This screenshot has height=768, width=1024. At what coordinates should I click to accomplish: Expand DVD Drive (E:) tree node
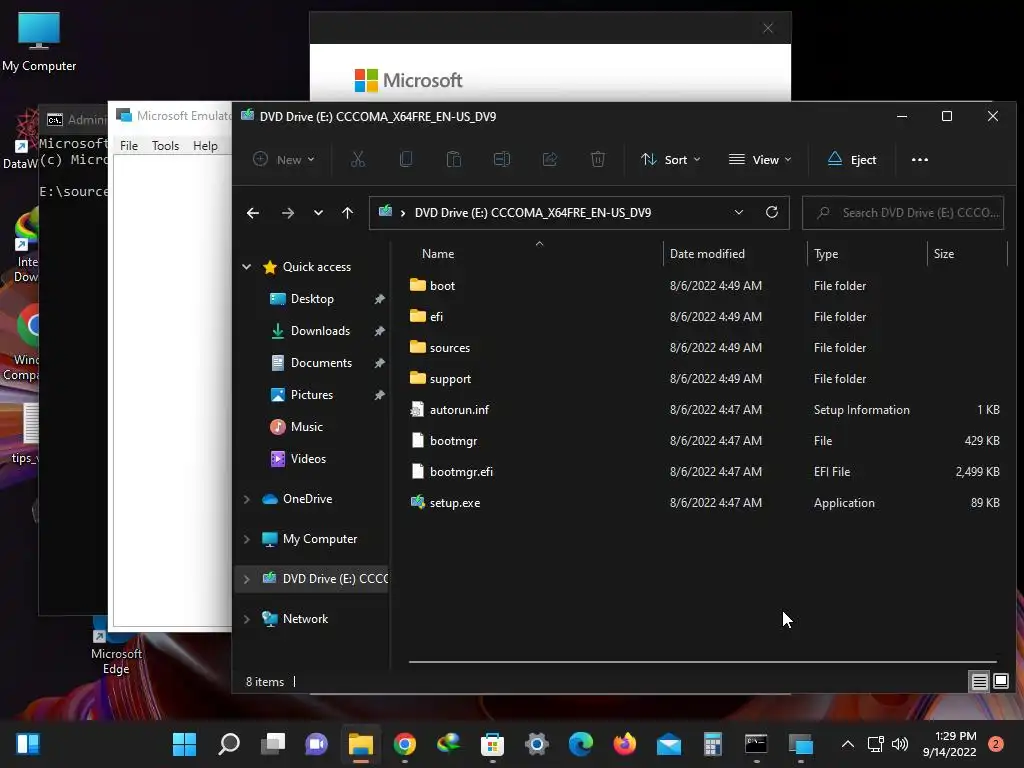(x=247, y=579)
